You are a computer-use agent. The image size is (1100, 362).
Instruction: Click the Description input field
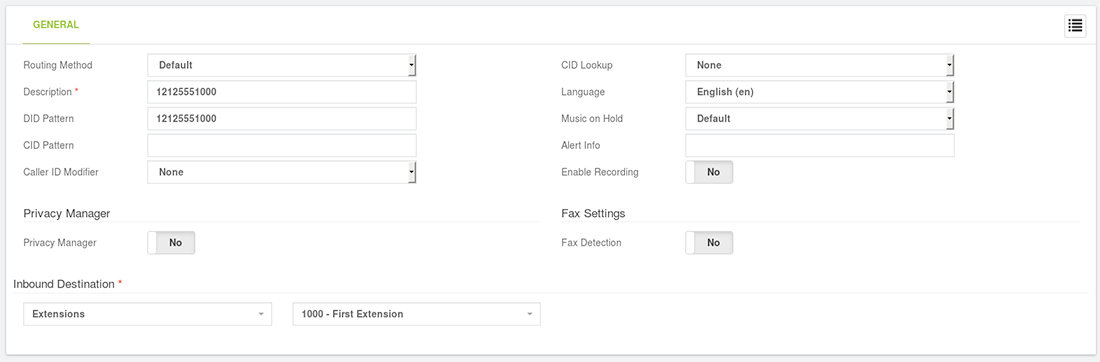(282, 92)
